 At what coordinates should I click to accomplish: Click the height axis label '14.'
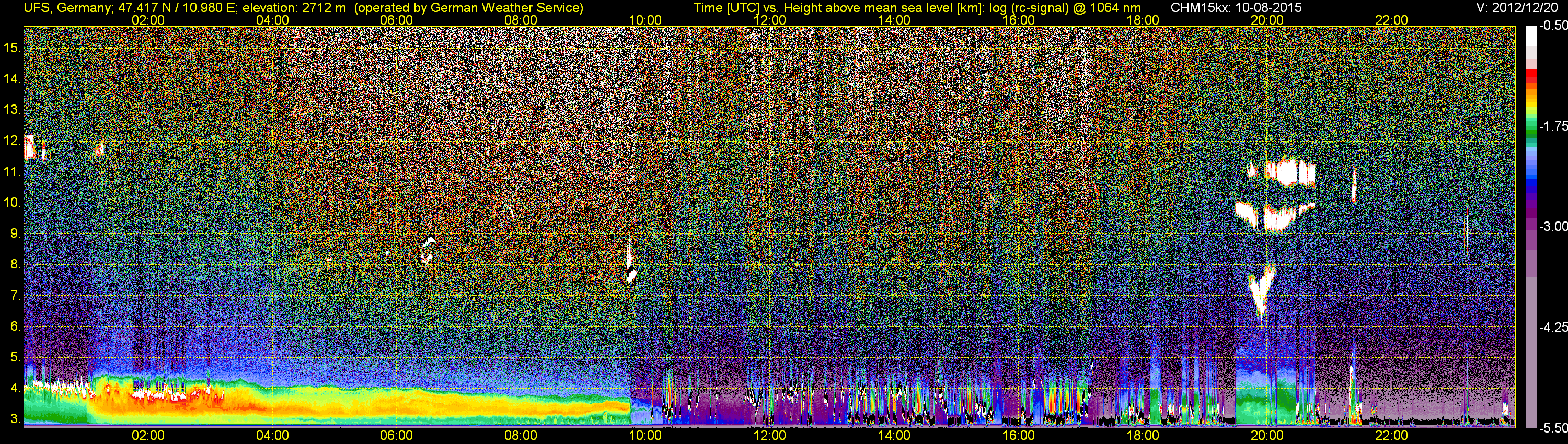pos(12,78)
